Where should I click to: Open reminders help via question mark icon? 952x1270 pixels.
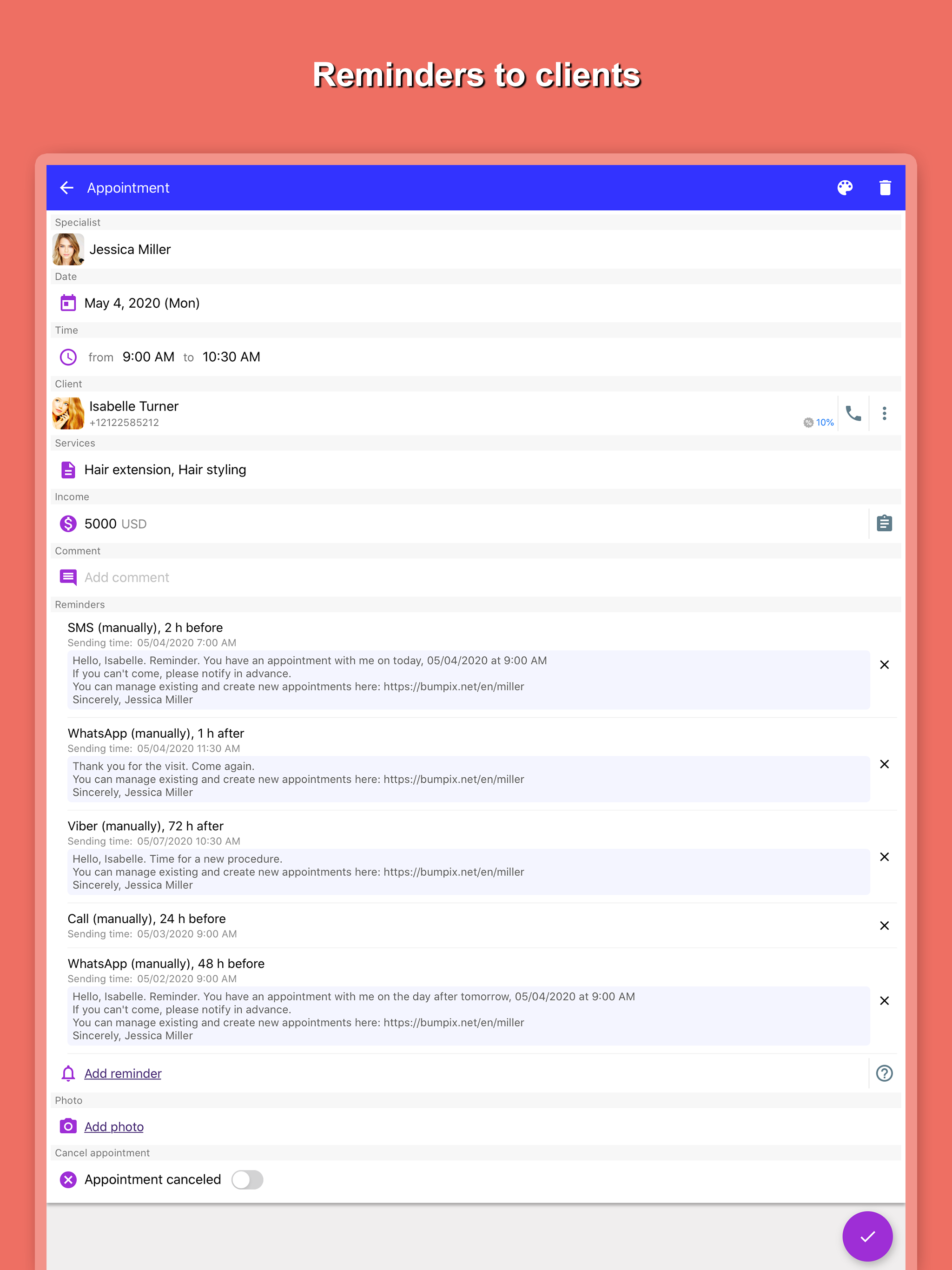(884, 1073)
